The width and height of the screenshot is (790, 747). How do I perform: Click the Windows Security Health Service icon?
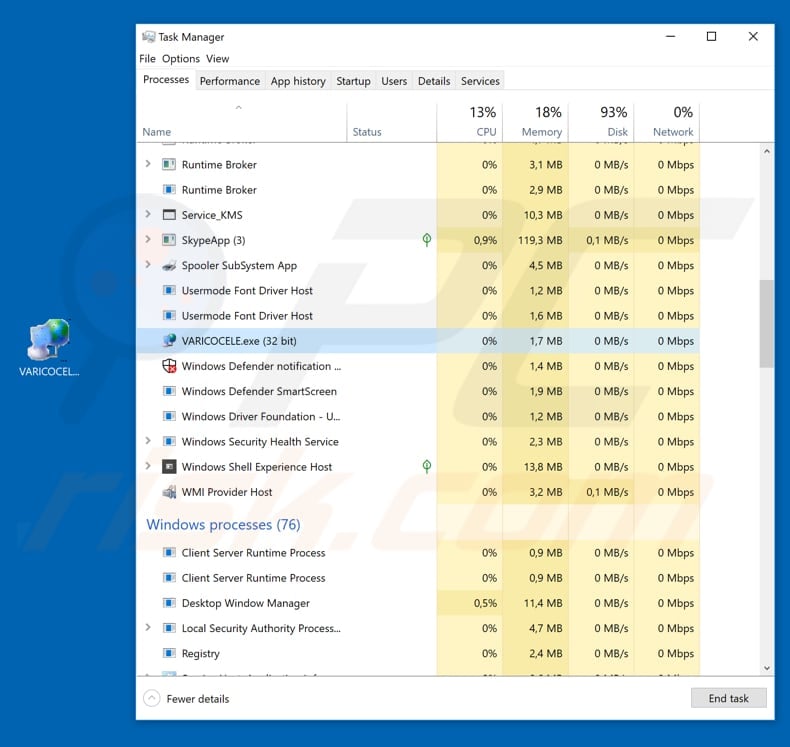click(x=169, y=441)
